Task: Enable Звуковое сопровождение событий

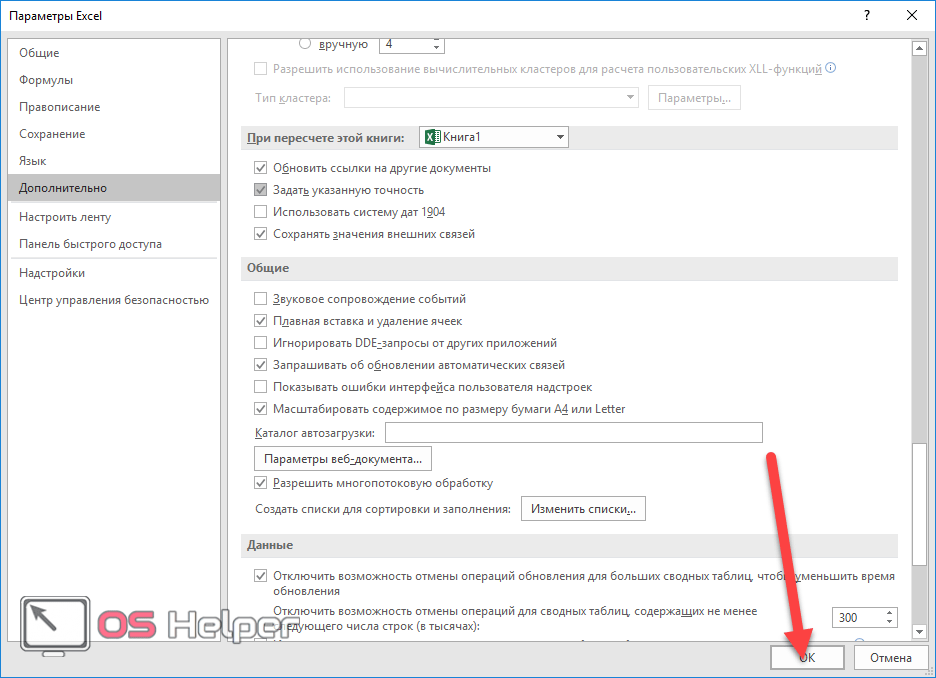Action: coord(260,299)
